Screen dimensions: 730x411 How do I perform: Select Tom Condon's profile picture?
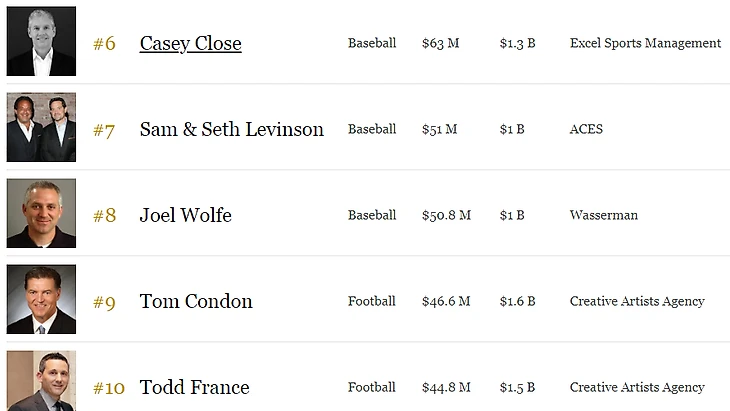click(41, 300)
